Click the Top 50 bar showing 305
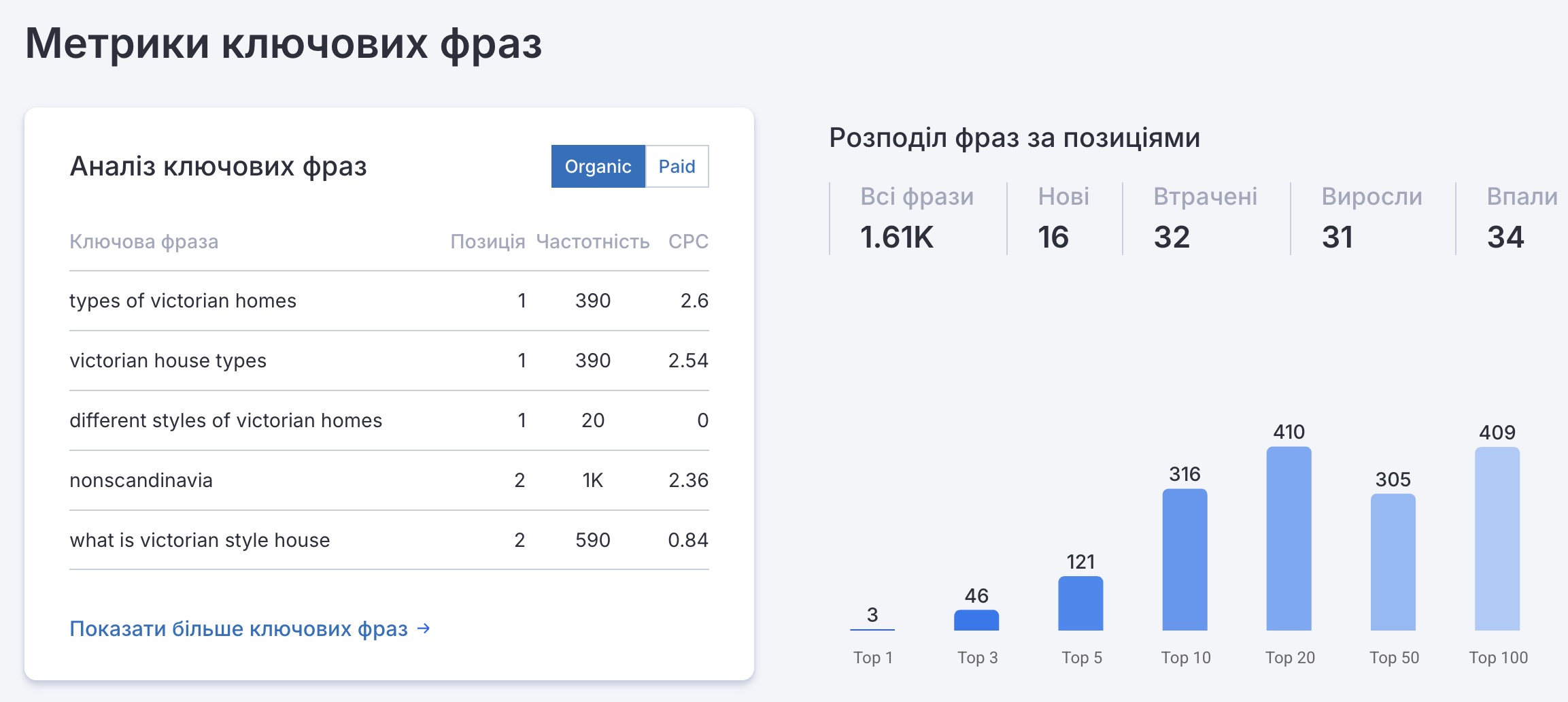The height and width of the screenshot is (702, 1568). (x=1393, y=562)
